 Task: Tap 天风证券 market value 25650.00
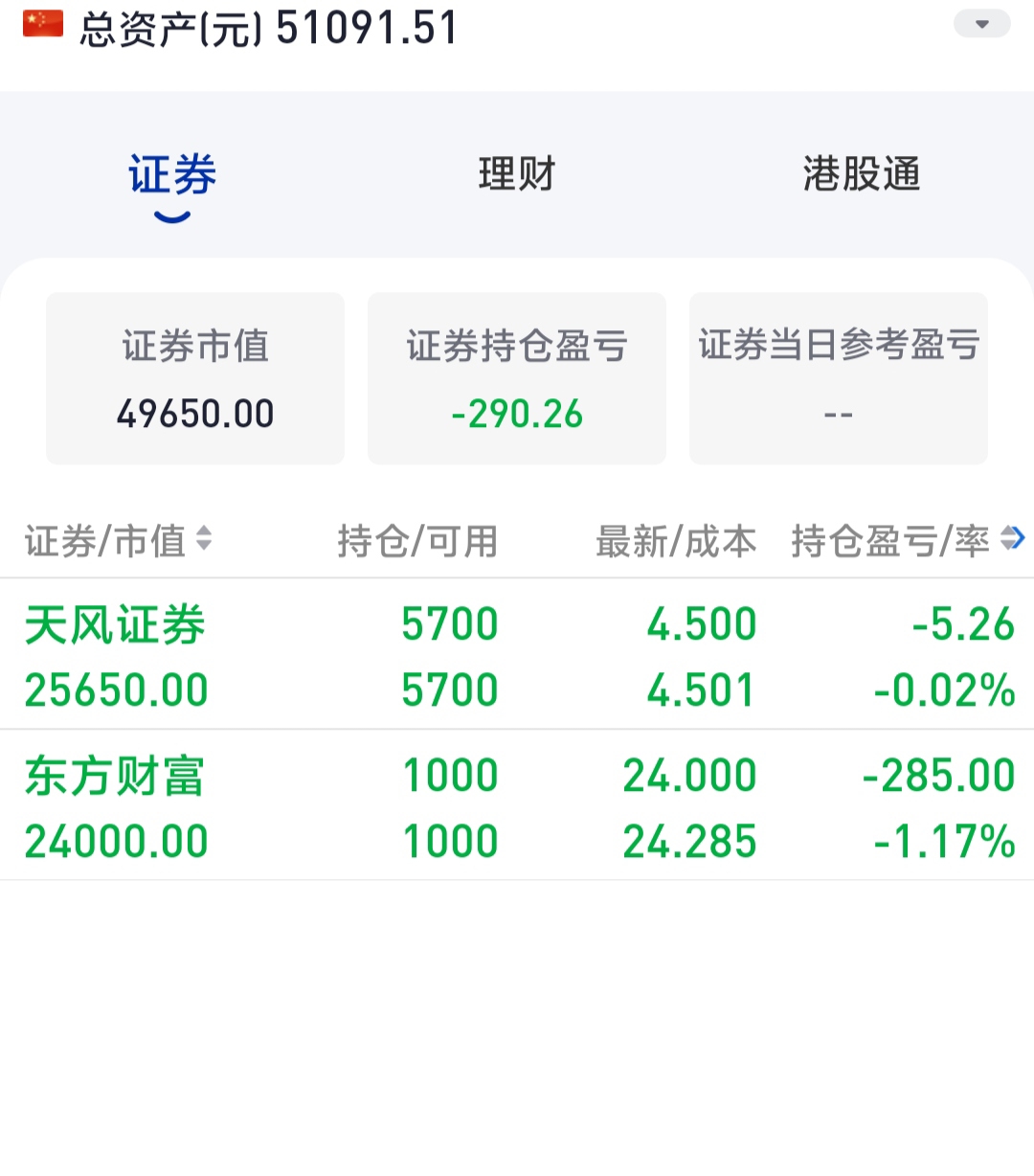point(116,690)
